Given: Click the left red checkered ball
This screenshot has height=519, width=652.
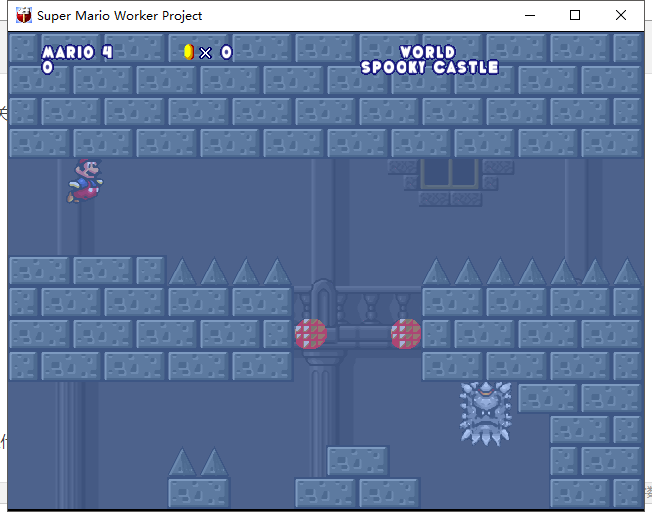Looking at the screenshot, I should pyautogui.click(x=311, y=333).
